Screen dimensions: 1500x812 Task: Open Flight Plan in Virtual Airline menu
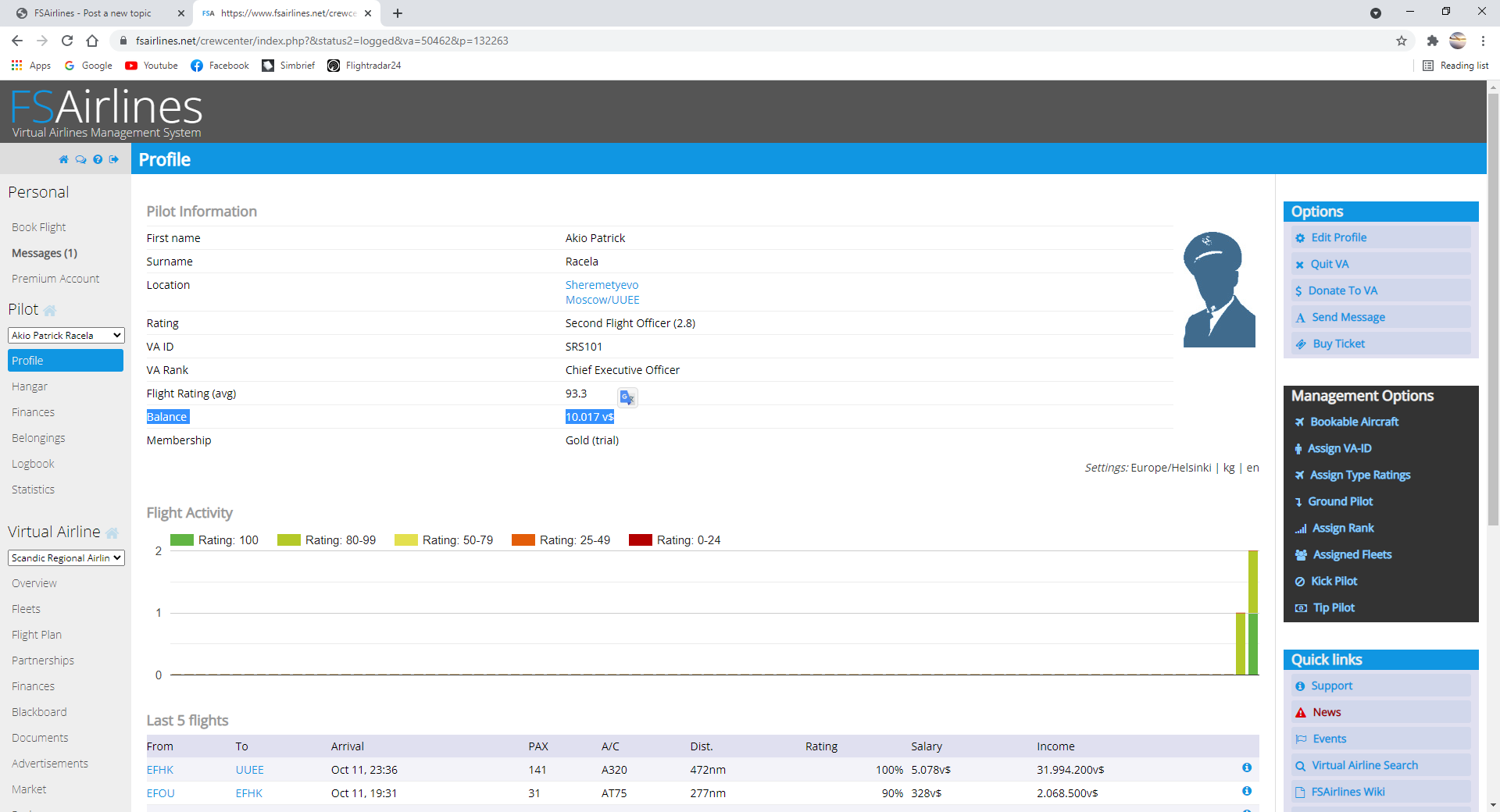click(x=36, y=635)
